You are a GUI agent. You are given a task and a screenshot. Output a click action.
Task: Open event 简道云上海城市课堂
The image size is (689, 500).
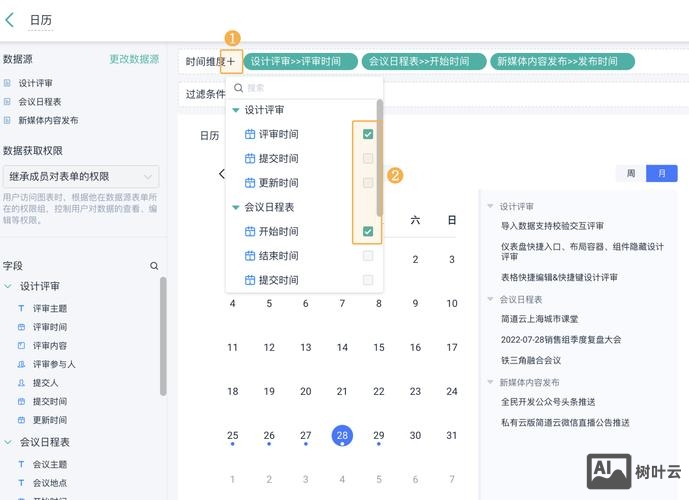(x=540, y=319)
